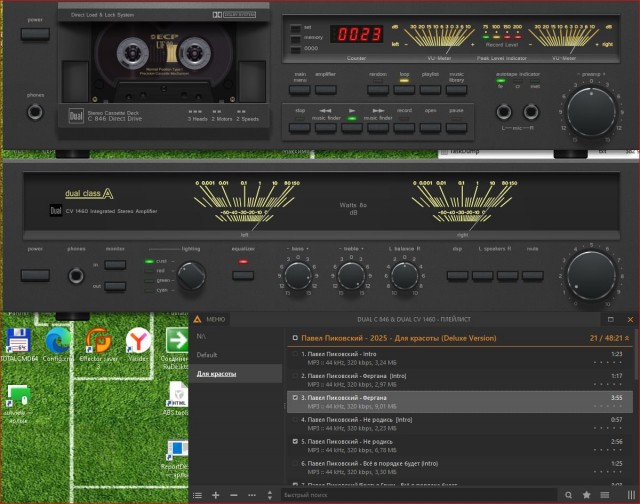Click the cassette tape in the deck window
Viewport: 640px width, 504px height.
pos(164,61)
